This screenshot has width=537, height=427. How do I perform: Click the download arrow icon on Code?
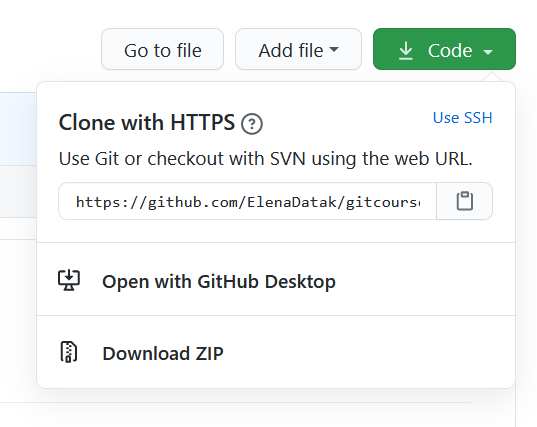pyautogui.click(x=406, y=51)
